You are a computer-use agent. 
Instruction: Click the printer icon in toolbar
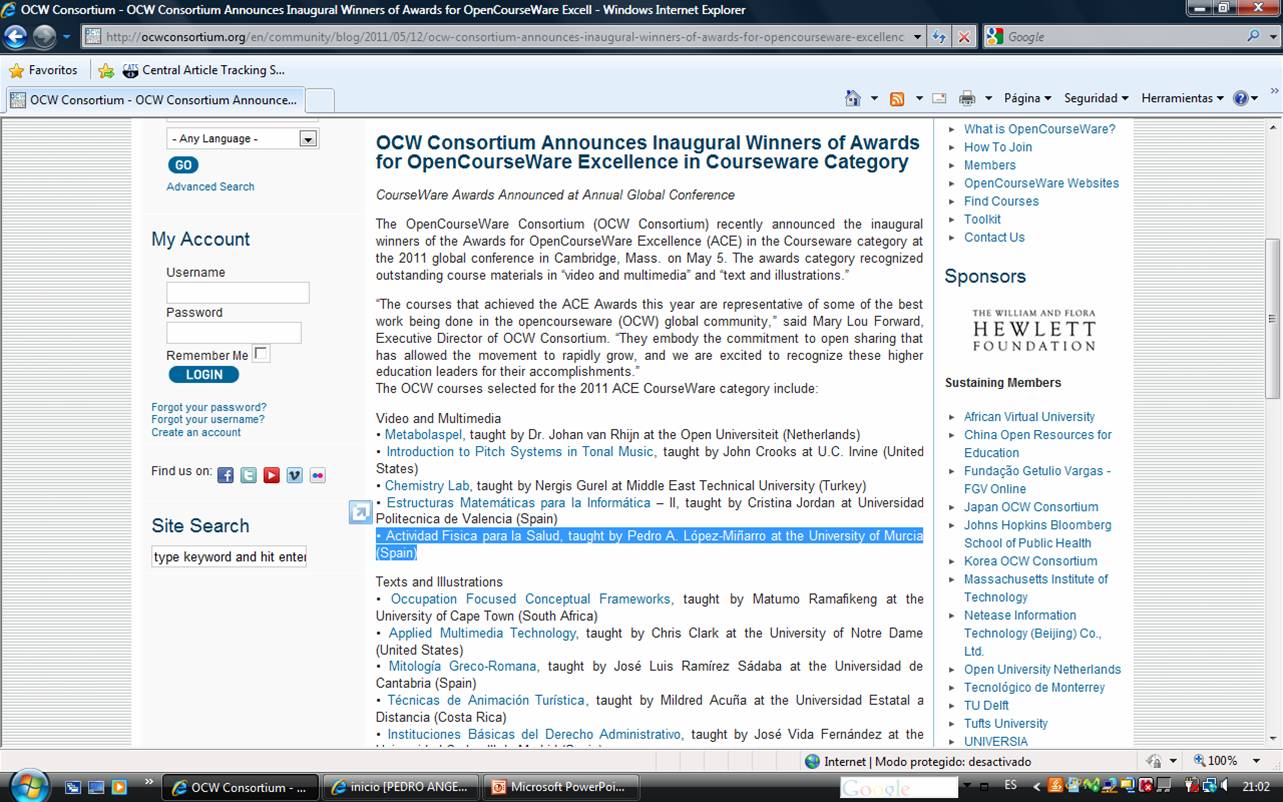(x=966, y=98)
